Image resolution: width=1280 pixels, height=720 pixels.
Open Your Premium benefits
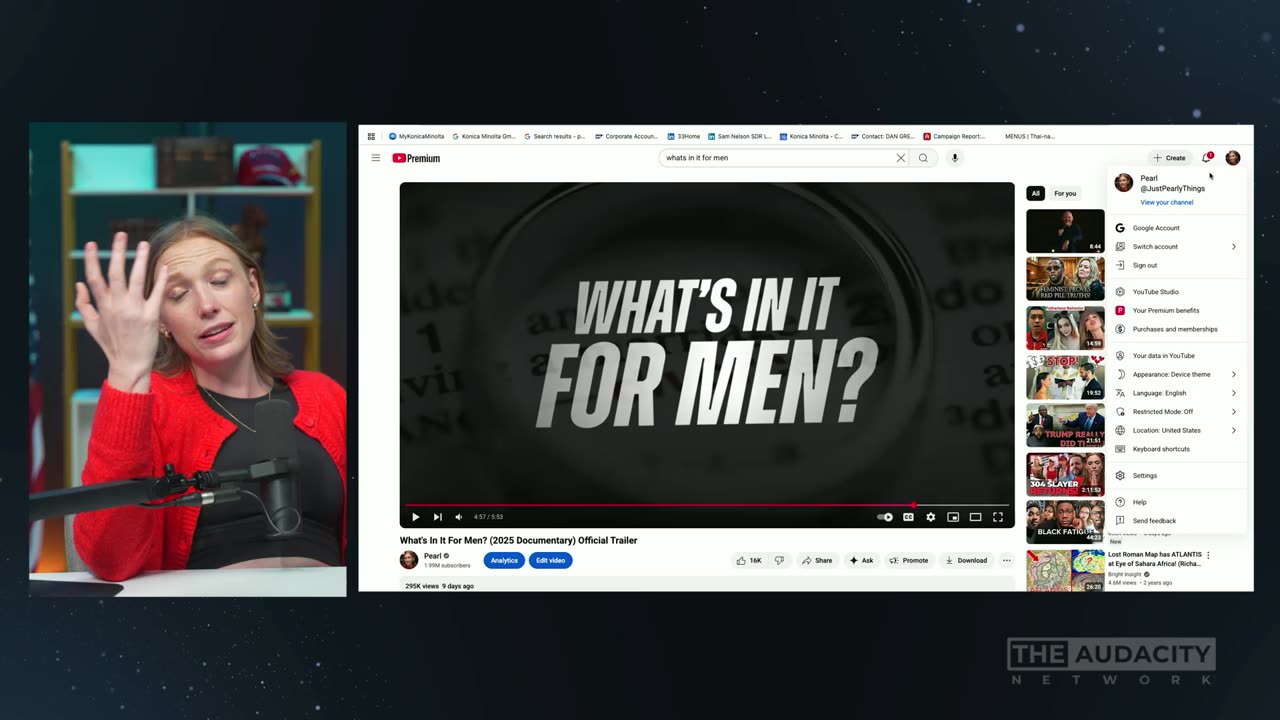tap(1178, 310)
